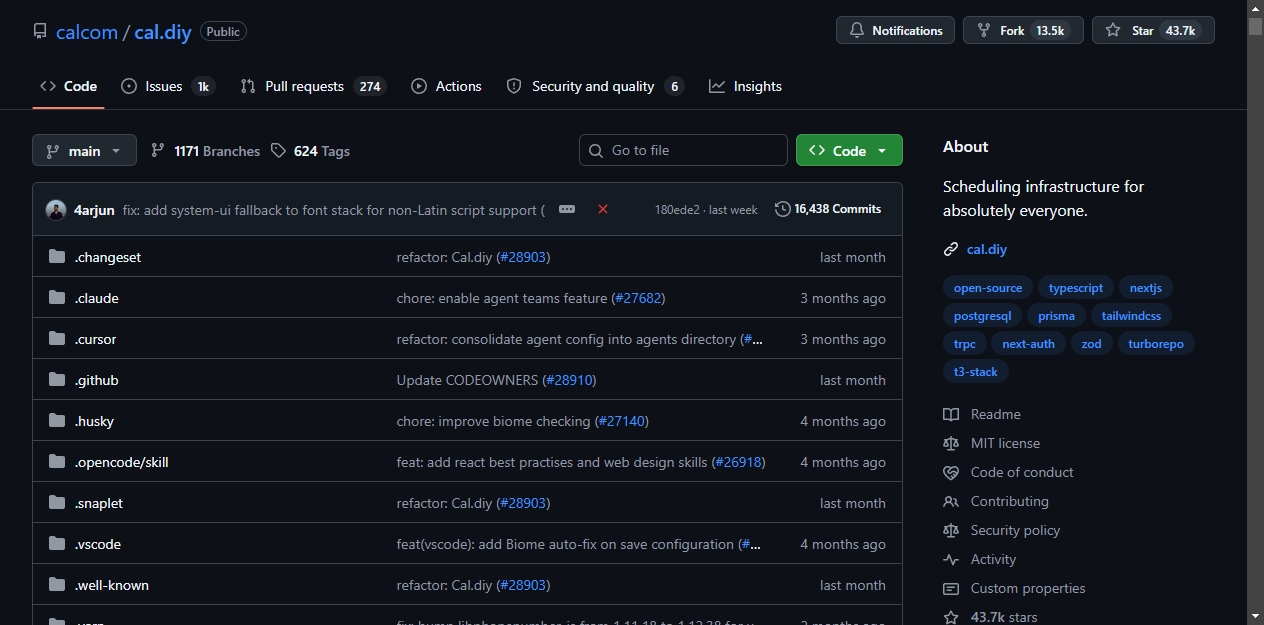
Task: Click the .snaplet folder icon
Action: [x=57, y=503]
